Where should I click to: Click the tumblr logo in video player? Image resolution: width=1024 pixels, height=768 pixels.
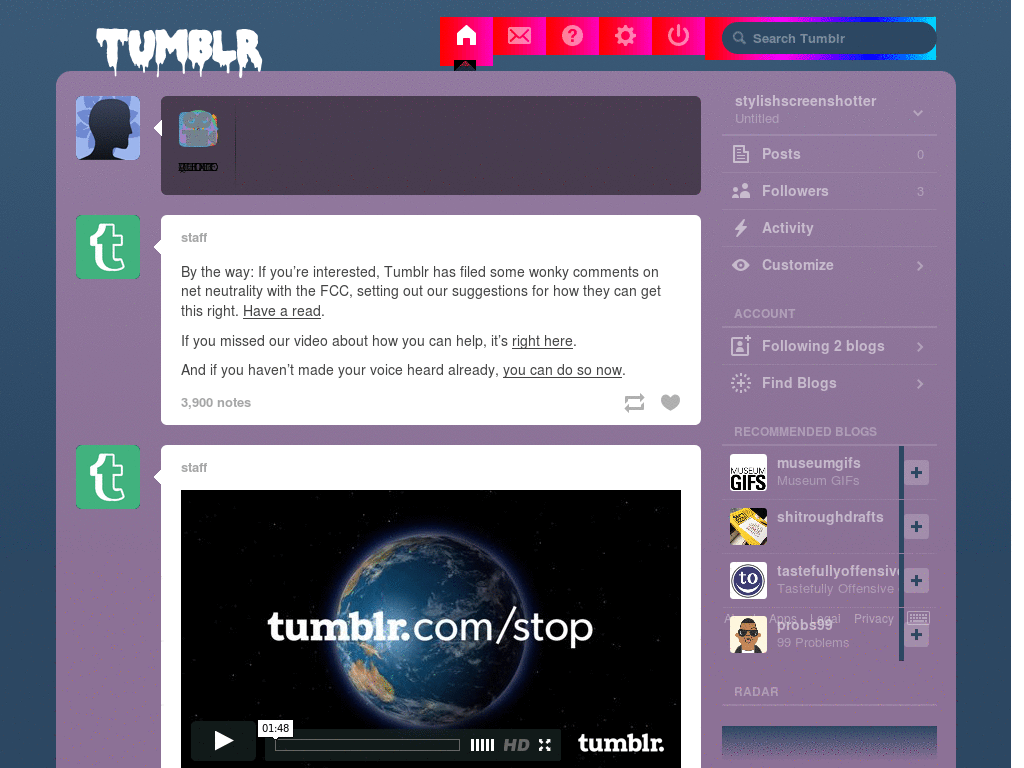pos(620,743)
